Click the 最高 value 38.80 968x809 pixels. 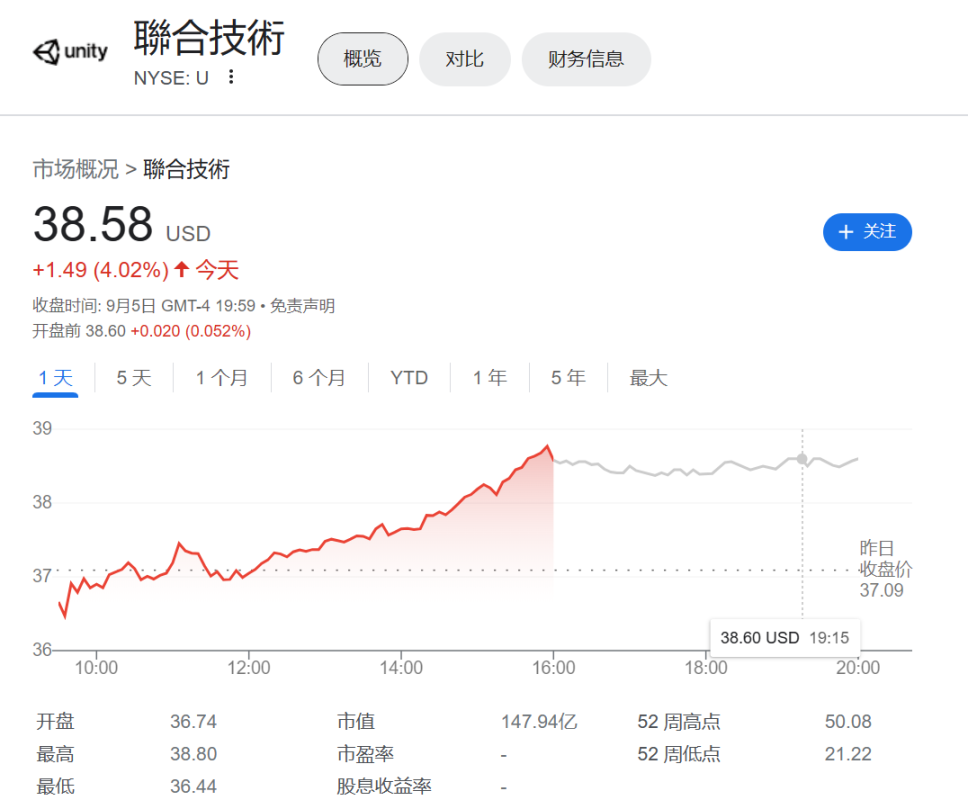[193, 754]
